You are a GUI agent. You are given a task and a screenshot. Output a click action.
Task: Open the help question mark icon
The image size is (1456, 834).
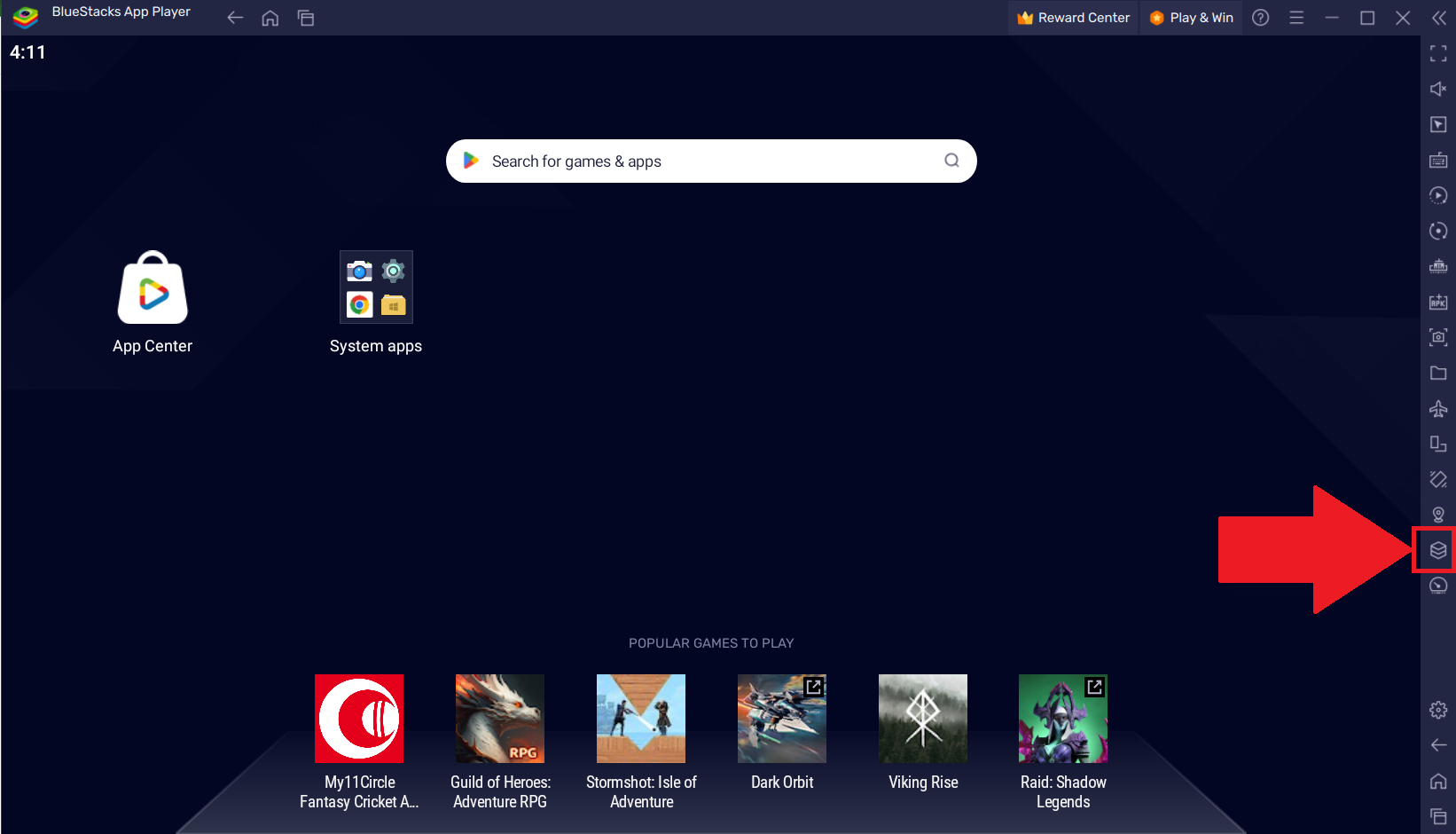tap(1260, 18)
